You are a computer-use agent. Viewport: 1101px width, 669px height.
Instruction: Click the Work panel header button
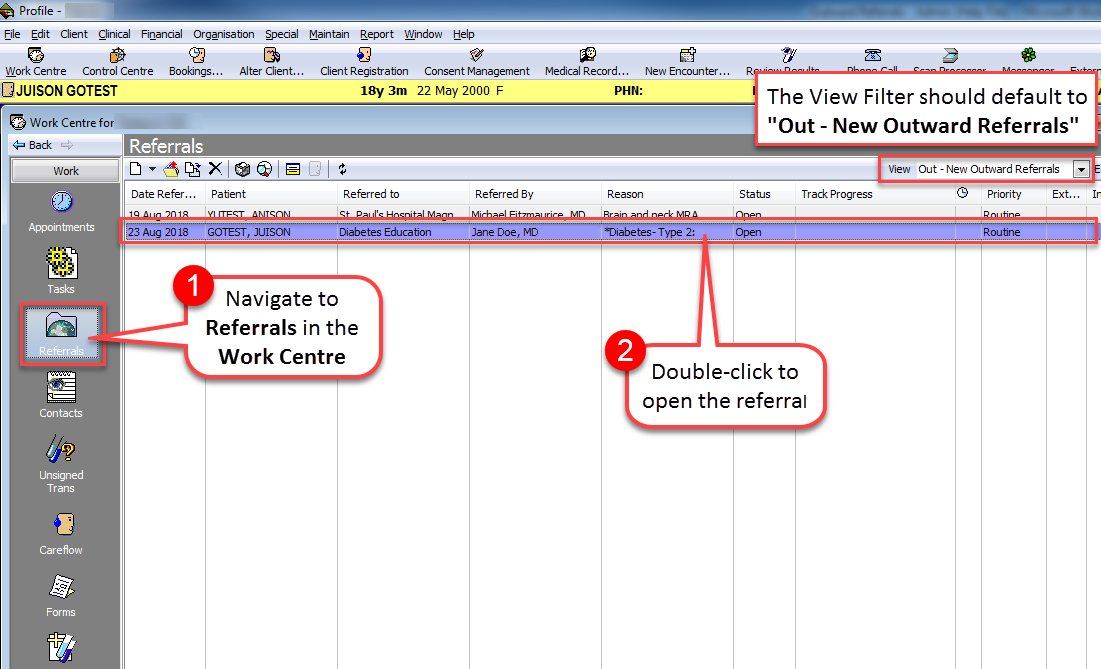(65, 171)
